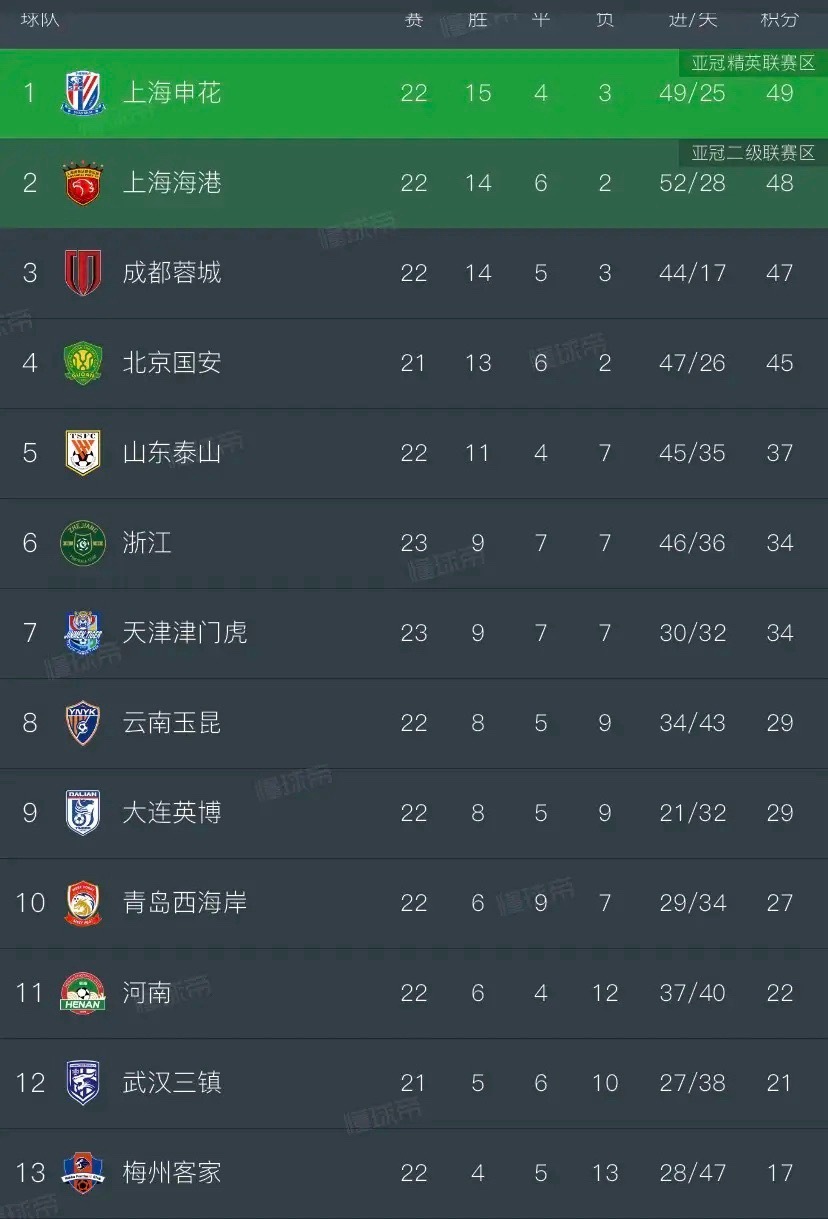Open team name 上海申花

(172, 93)
